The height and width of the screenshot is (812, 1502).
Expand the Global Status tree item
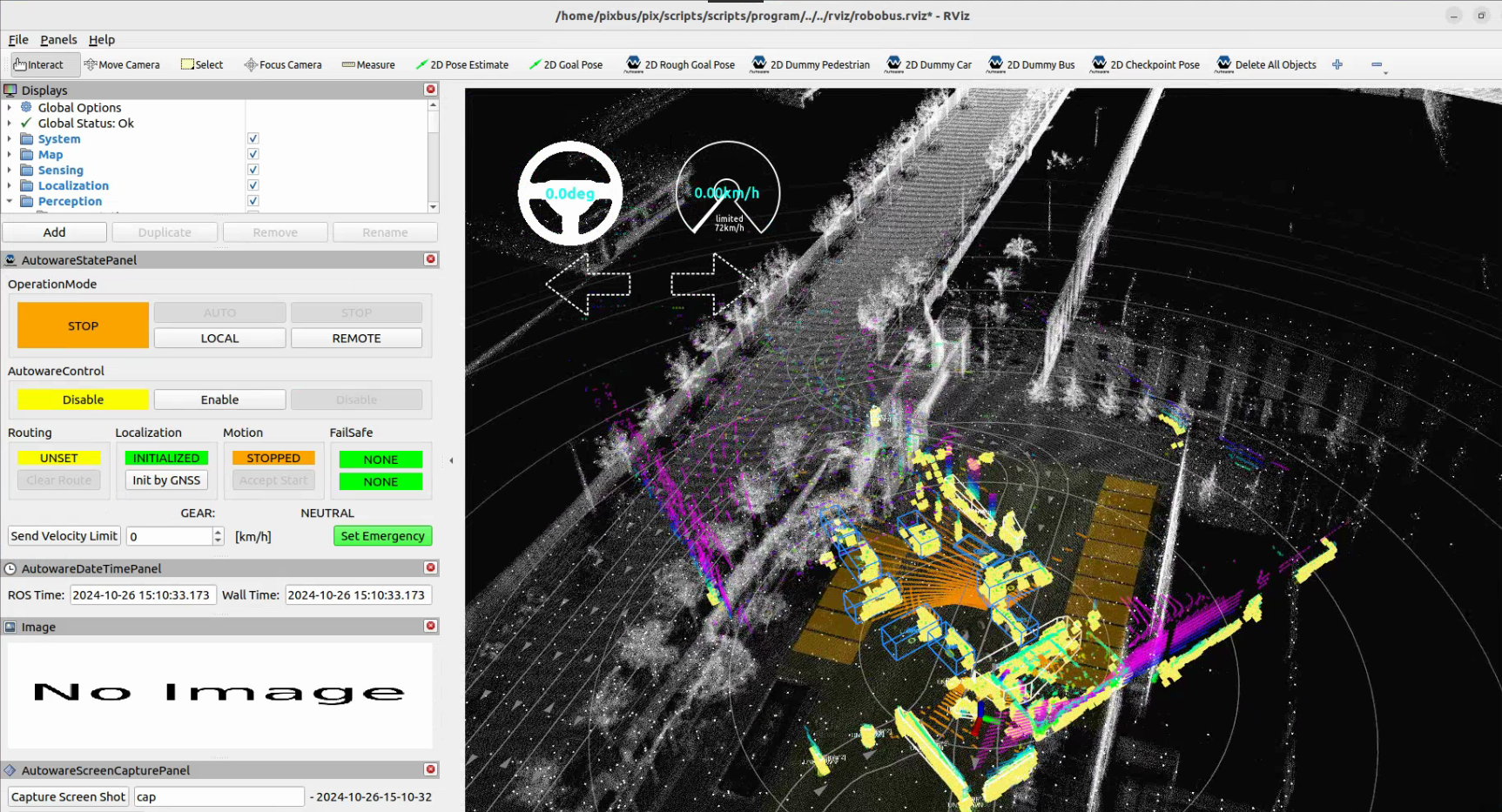10,123
